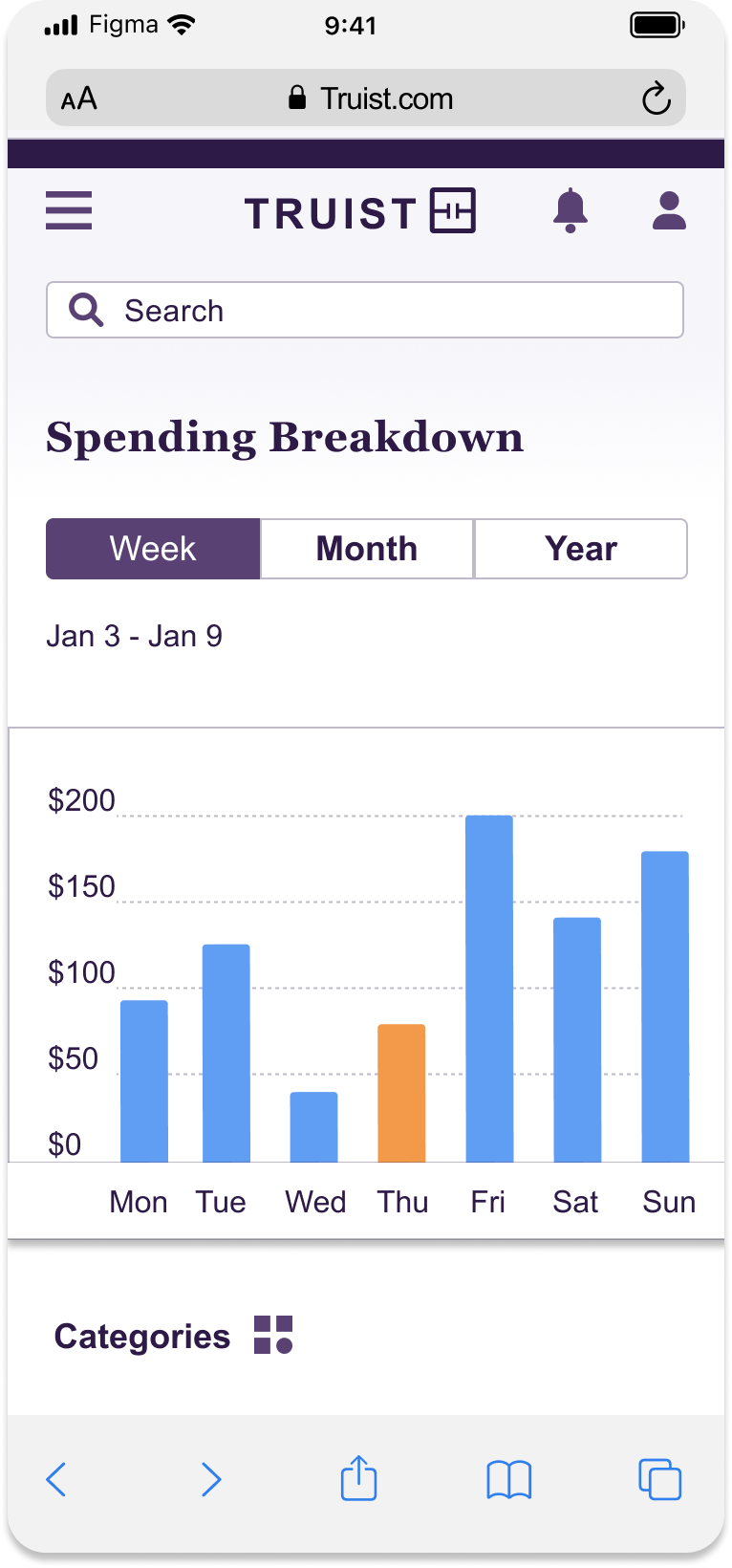Click the notifications bell icon
This screenshot has width=732, height=1568.
(571, 210)
